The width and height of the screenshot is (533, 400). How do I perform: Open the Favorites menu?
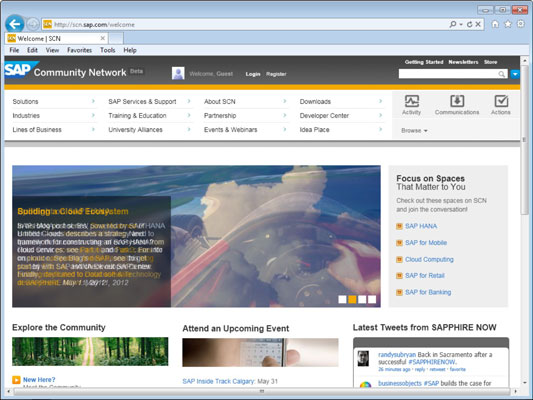[80, 50]
